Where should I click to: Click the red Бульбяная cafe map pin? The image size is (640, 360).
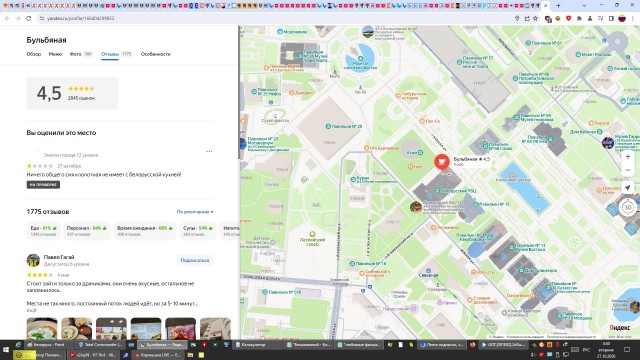click(442, 162)
